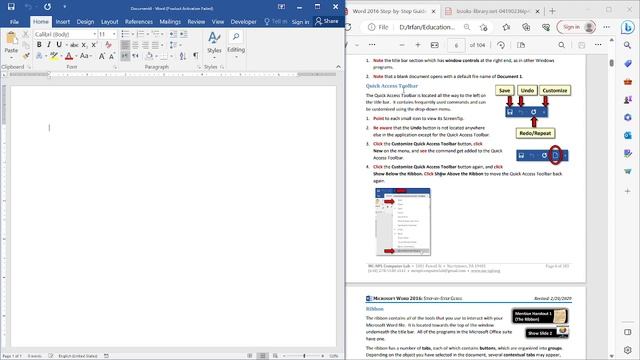The width and height of the screenshot is (640, 360).
Task: Toggle Show/Hide paragraph marks
Action: coord(196,56)
